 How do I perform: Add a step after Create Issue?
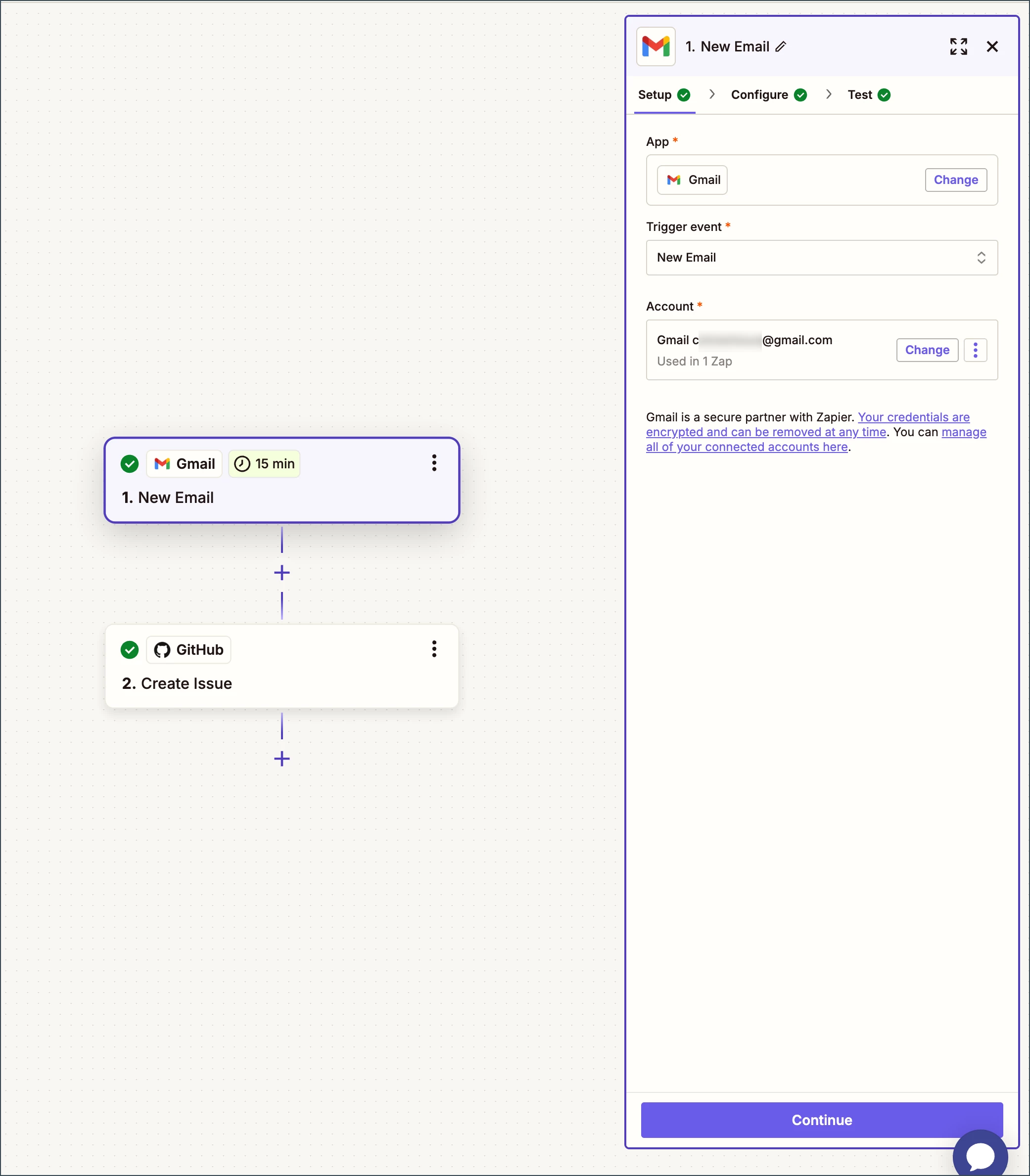(x=281, y=758)
